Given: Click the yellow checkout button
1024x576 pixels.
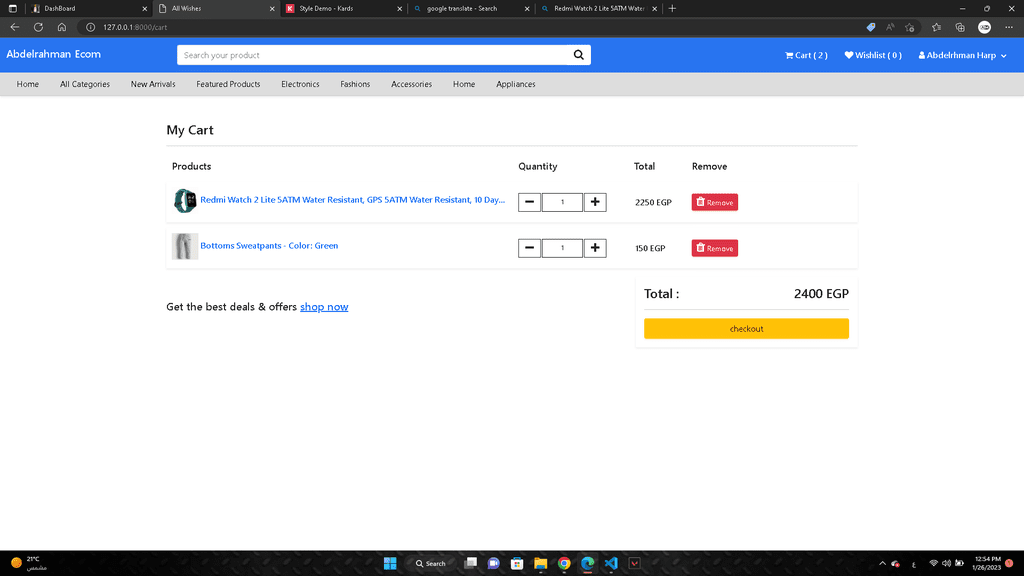Looking at the screenshot, I should click(746, 328).
